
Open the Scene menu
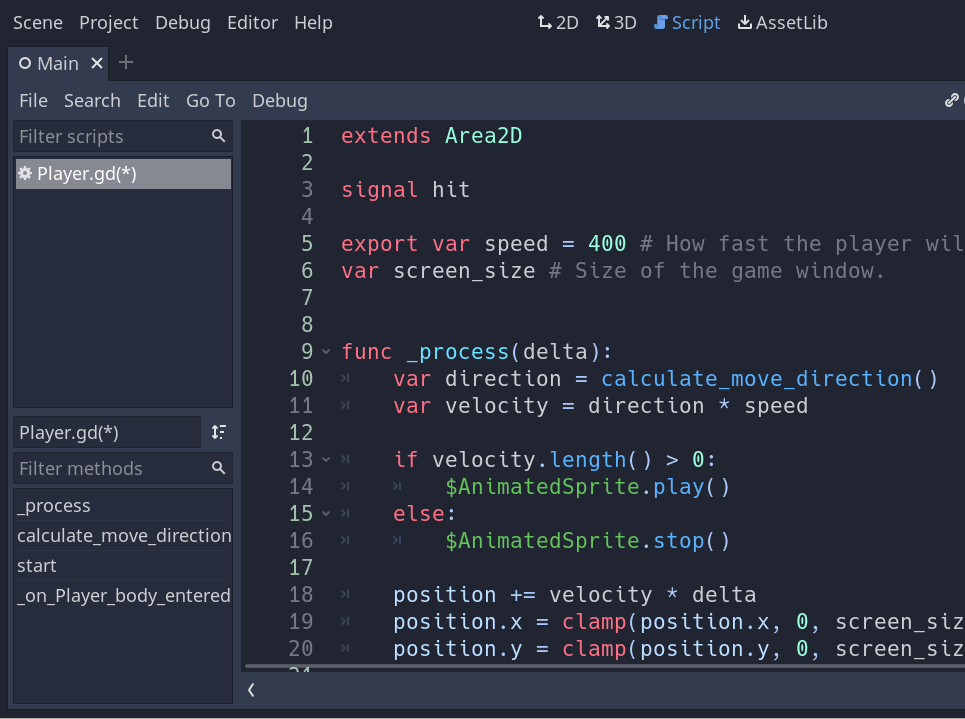37,22
